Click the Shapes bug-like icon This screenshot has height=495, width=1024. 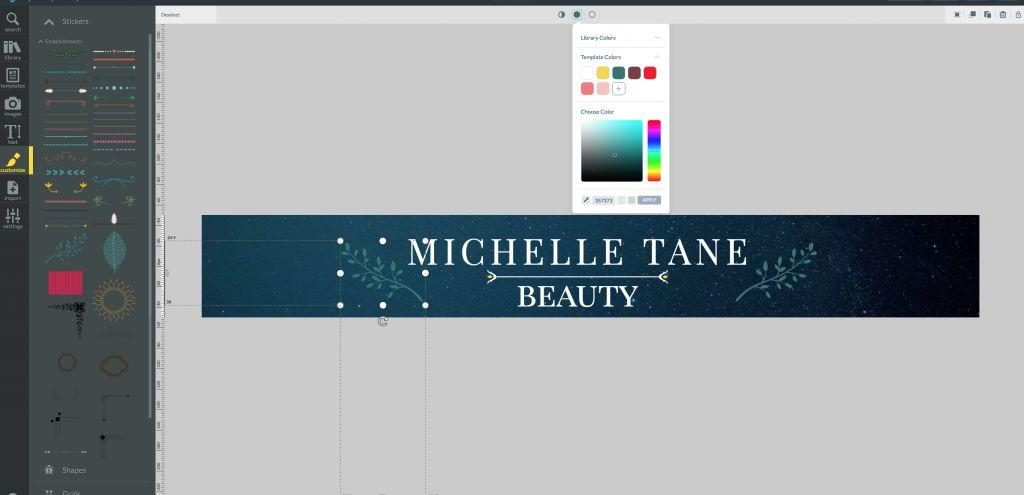49,470
